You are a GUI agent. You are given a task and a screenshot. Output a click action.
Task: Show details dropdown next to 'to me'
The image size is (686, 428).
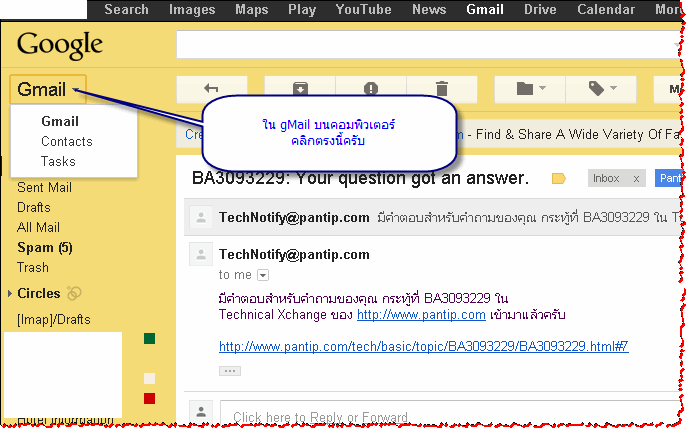263,275
